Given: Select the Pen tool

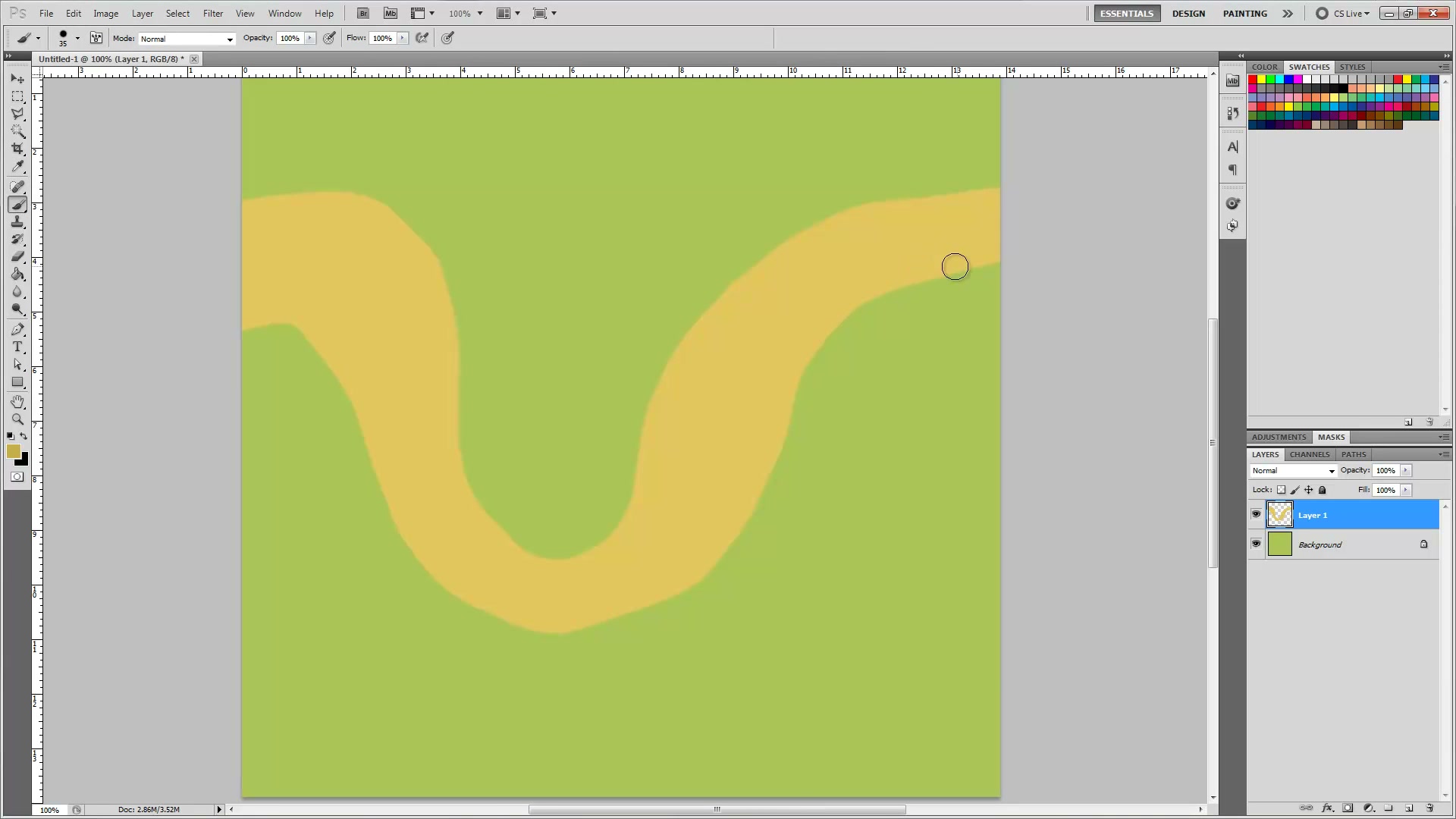Looking at the screenshot, I should click(17, 329).
